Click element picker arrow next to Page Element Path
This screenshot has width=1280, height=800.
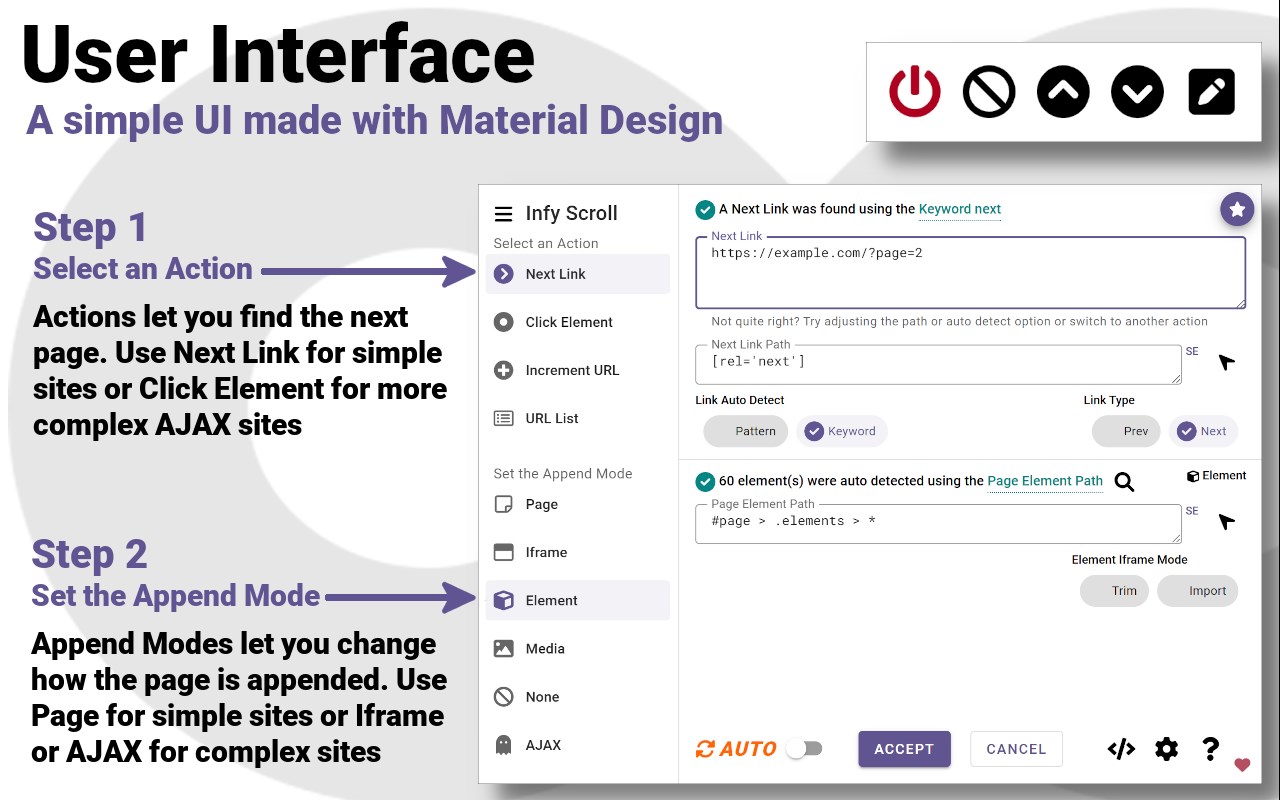click(x=1226, y=522)
